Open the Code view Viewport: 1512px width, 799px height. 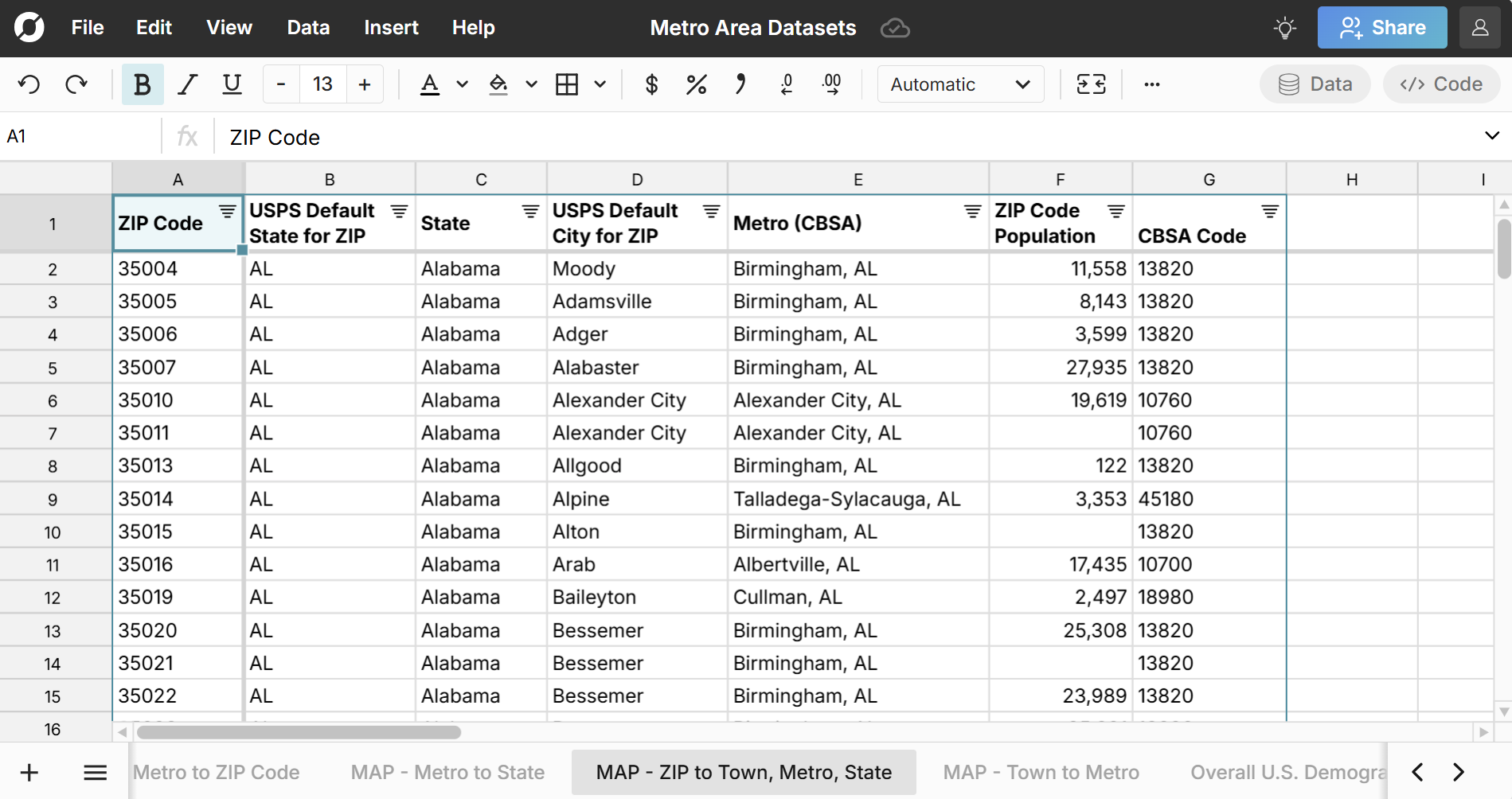point(1441,84)
